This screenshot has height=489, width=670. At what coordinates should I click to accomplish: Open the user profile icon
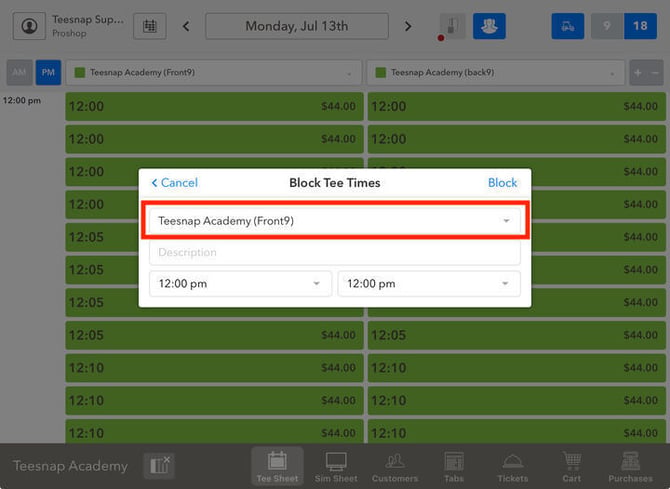[x=29, y=26]
